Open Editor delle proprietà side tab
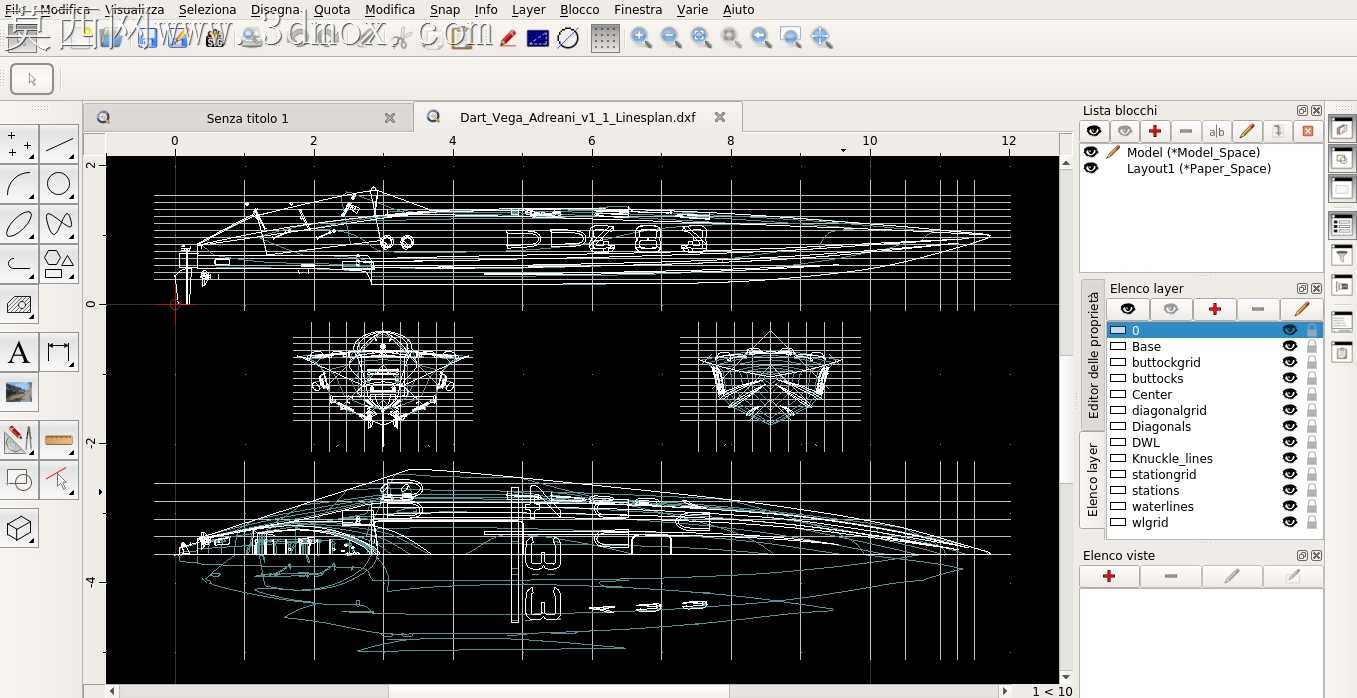The image size is (1357, 698). tap(1093, 355)
